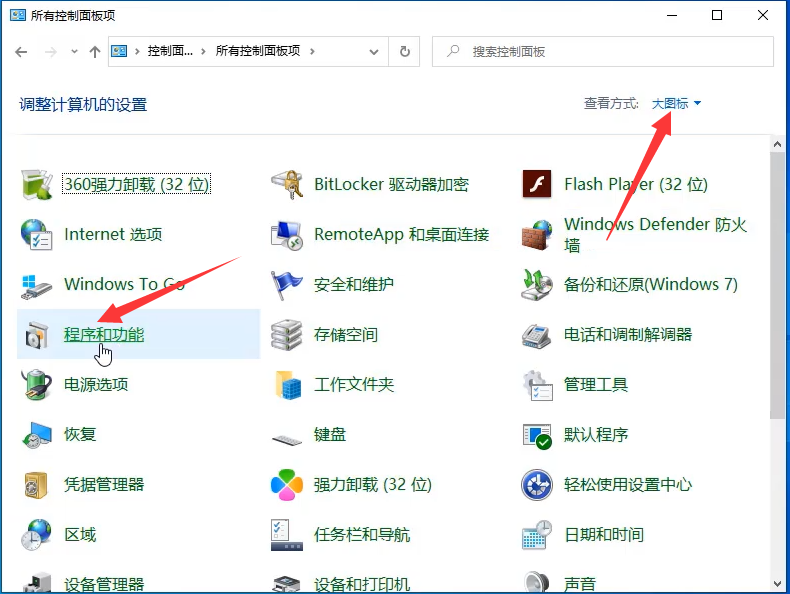Open the 安全和维护 flag icon
This screenshot has width=790, height=594.
pos(287,284)
